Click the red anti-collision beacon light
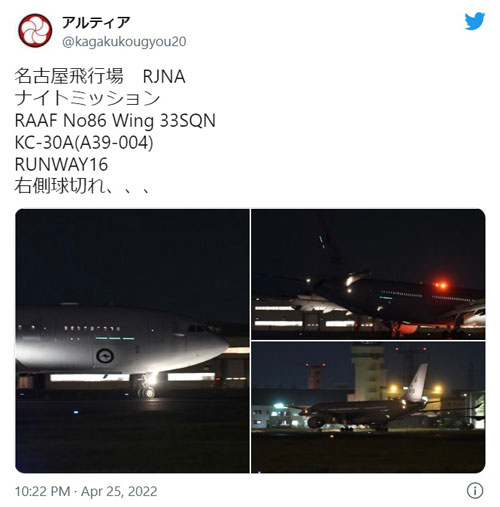Screen dimensions: 500x507 pos(441,285)
